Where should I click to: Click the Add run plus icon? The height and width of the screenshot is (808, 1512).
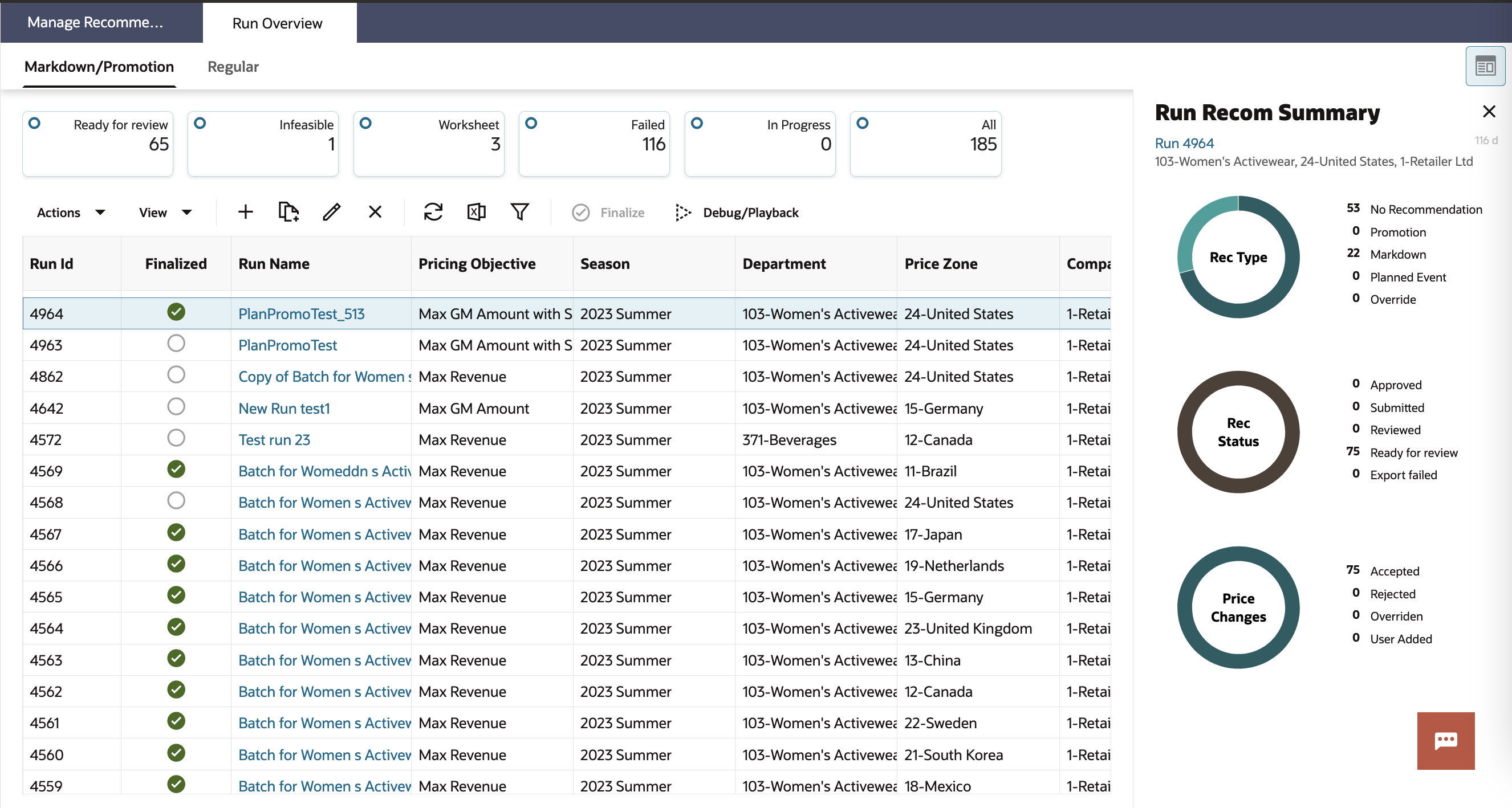pos(245,212)
